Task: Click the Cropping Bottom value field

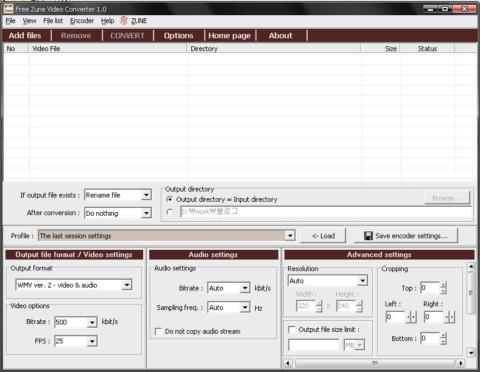Action: pos(430,338)
